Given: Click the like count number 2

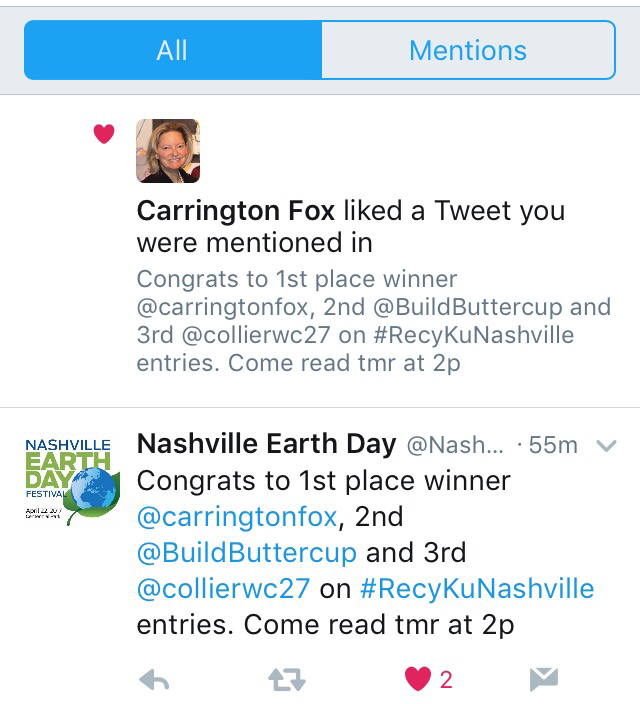Looking at the screenshot, I should click(x=446, y=680).
